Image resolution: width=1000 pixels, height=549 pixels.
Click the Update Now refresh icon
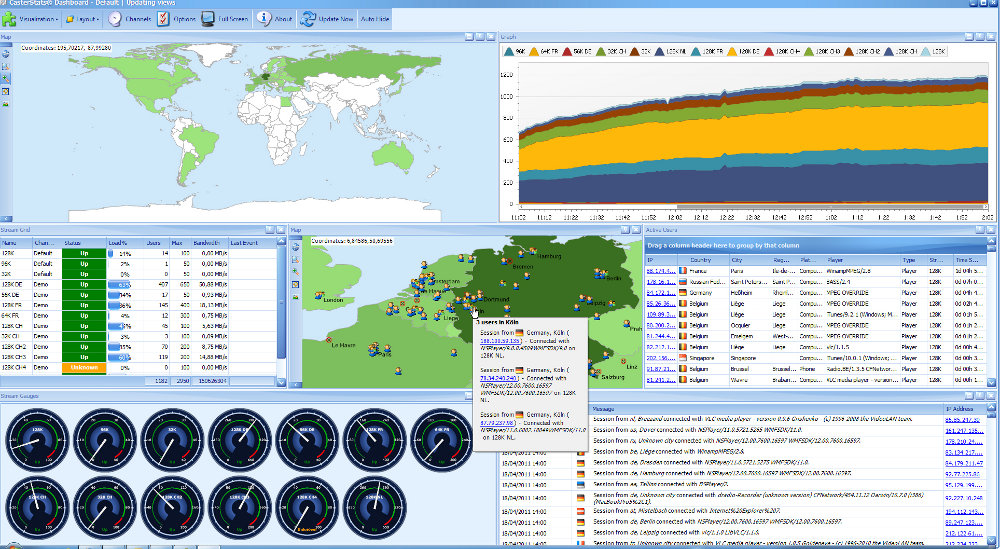[308, 18]
